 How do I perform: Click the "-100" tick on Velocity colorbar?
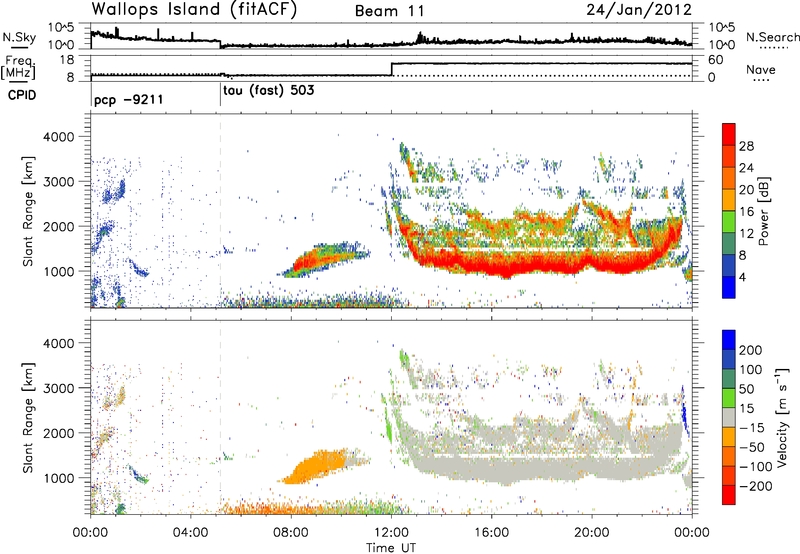tap(756, 467)
